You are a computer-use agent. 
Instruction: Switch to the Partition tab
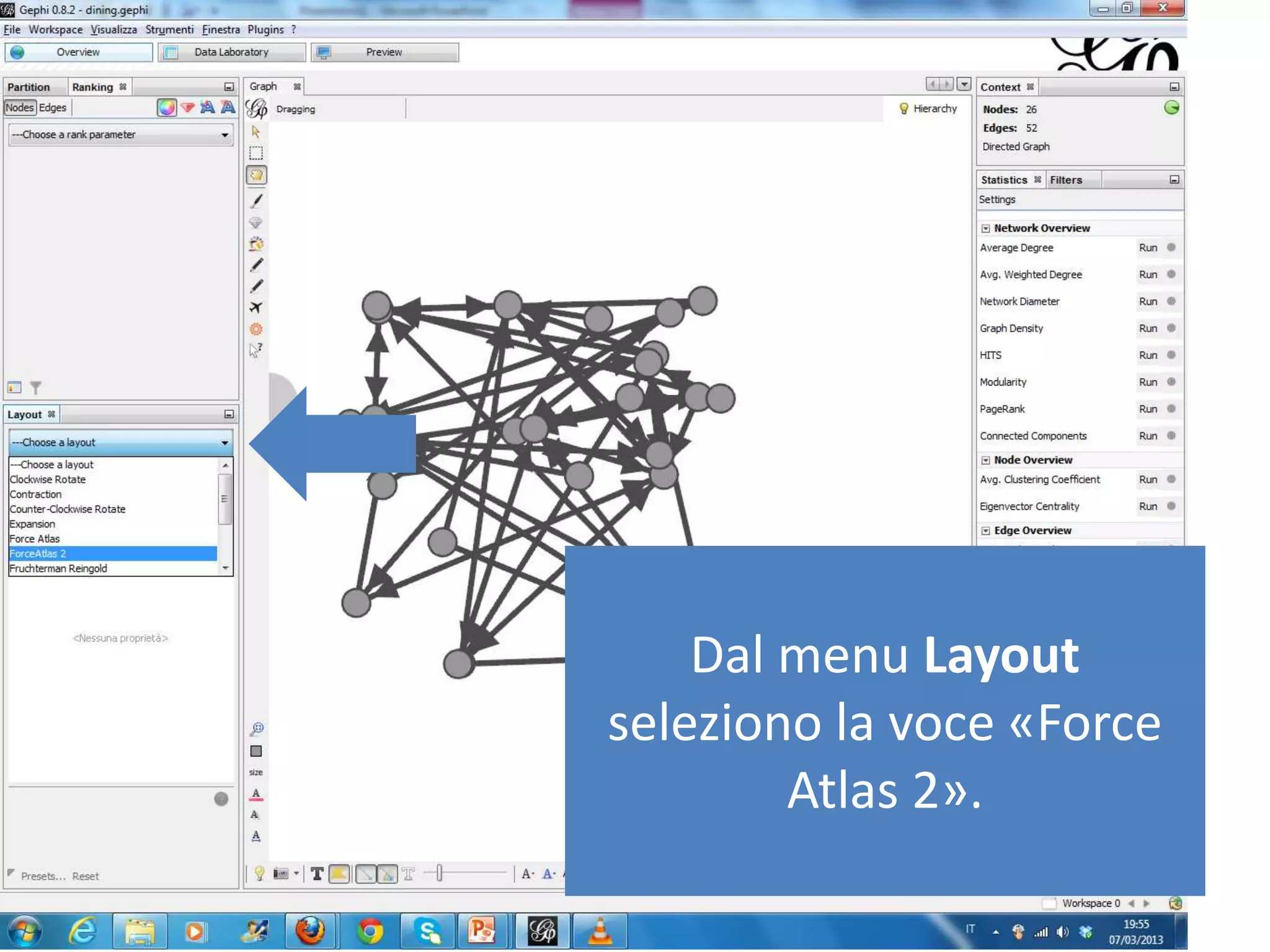[x=29, y=87]
